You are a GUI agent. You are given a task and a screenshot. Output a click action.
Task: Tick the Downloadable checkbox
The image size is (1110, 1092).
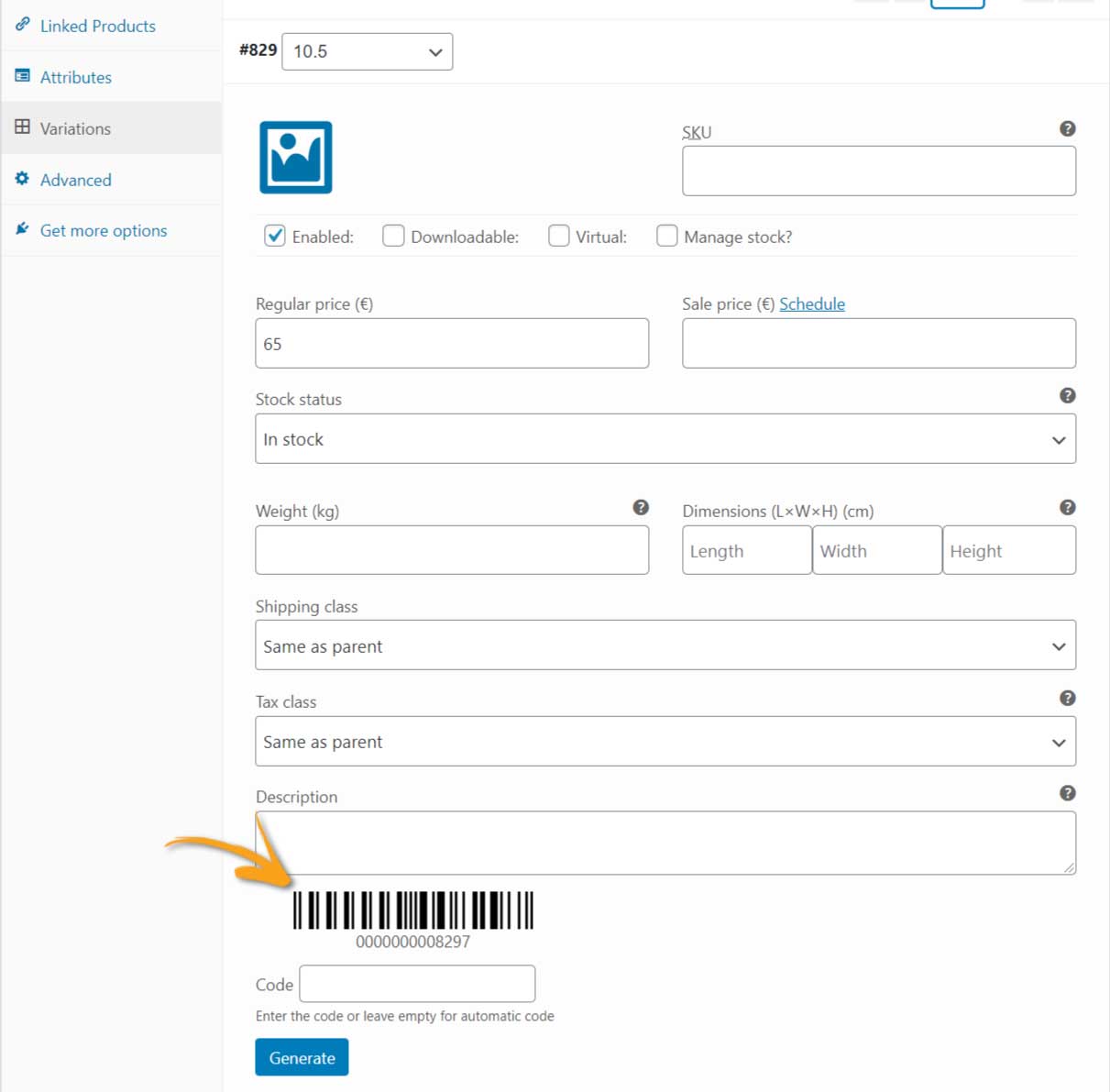tap(393, 236)
